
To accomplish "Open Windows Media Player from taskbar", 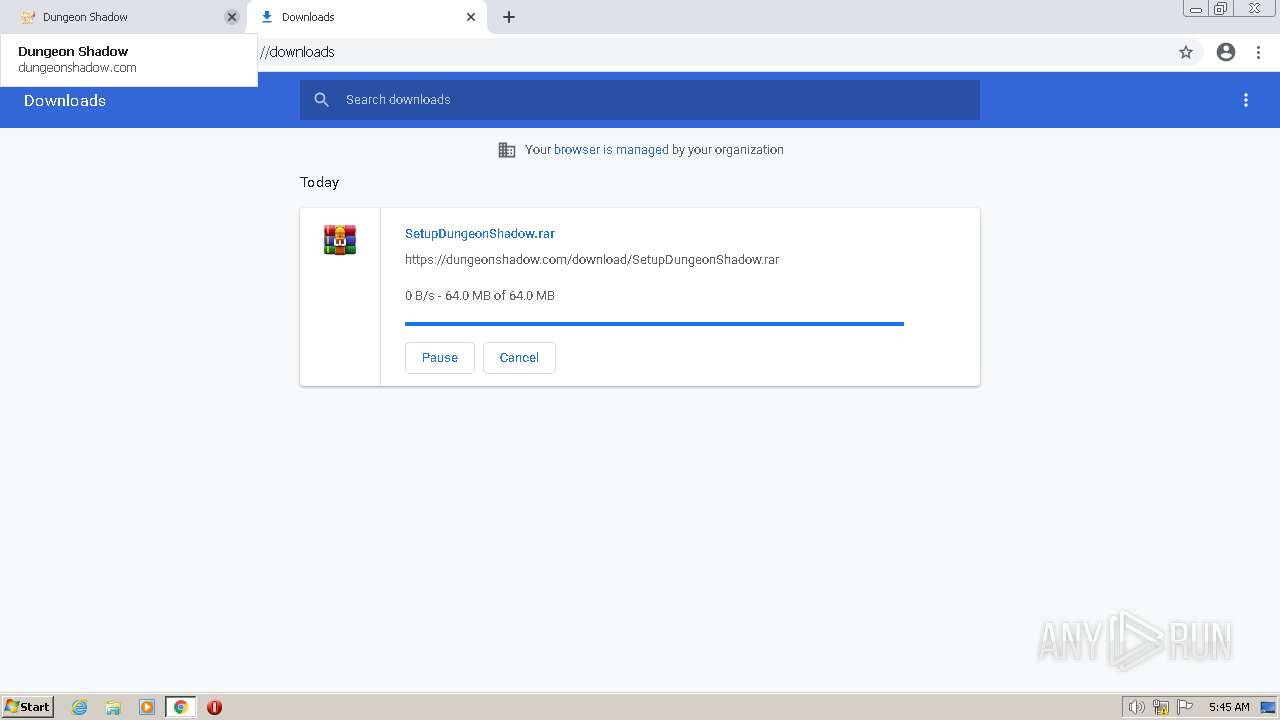I will [x=147, y=707].
